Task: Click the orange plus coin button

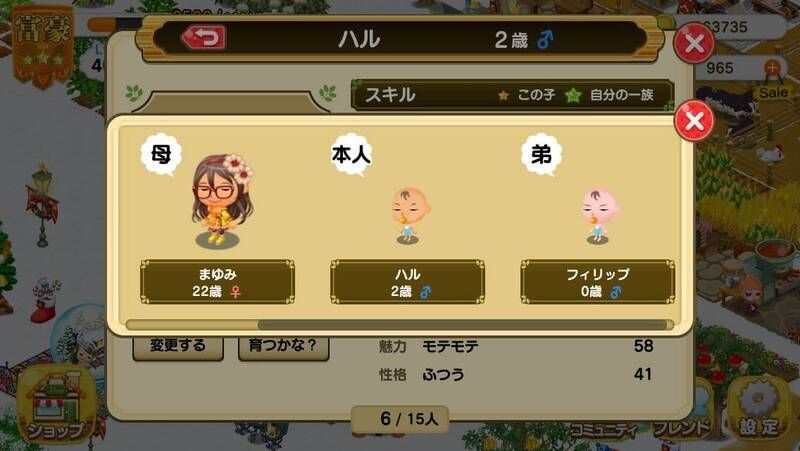Action: 772,67
